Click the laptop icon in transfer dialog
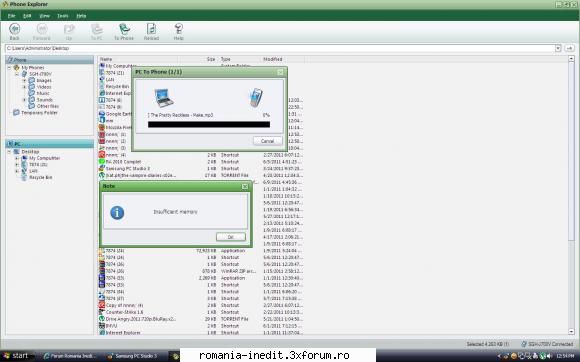The image size is (580, 362). (x=163, y=98)
